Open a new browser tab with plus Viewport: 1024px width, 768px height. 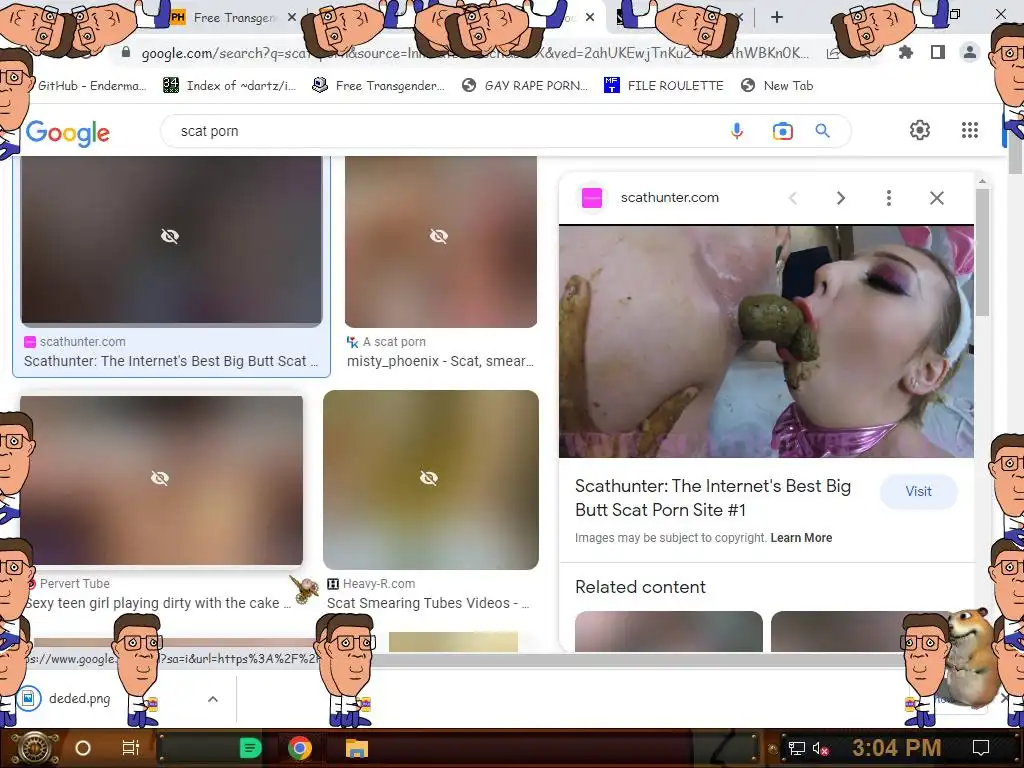click(776, 17)
